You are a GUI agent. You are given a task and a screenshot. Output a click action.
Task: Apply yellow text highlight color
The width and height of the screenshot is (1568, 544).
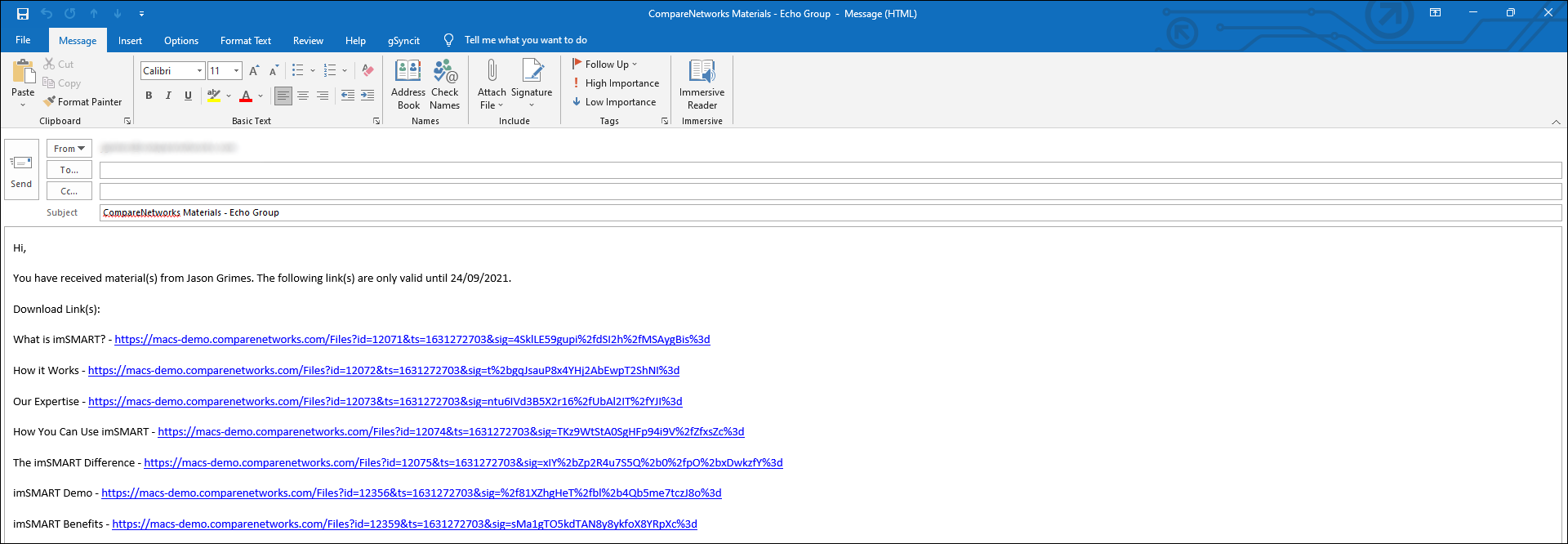coord(214,96)
